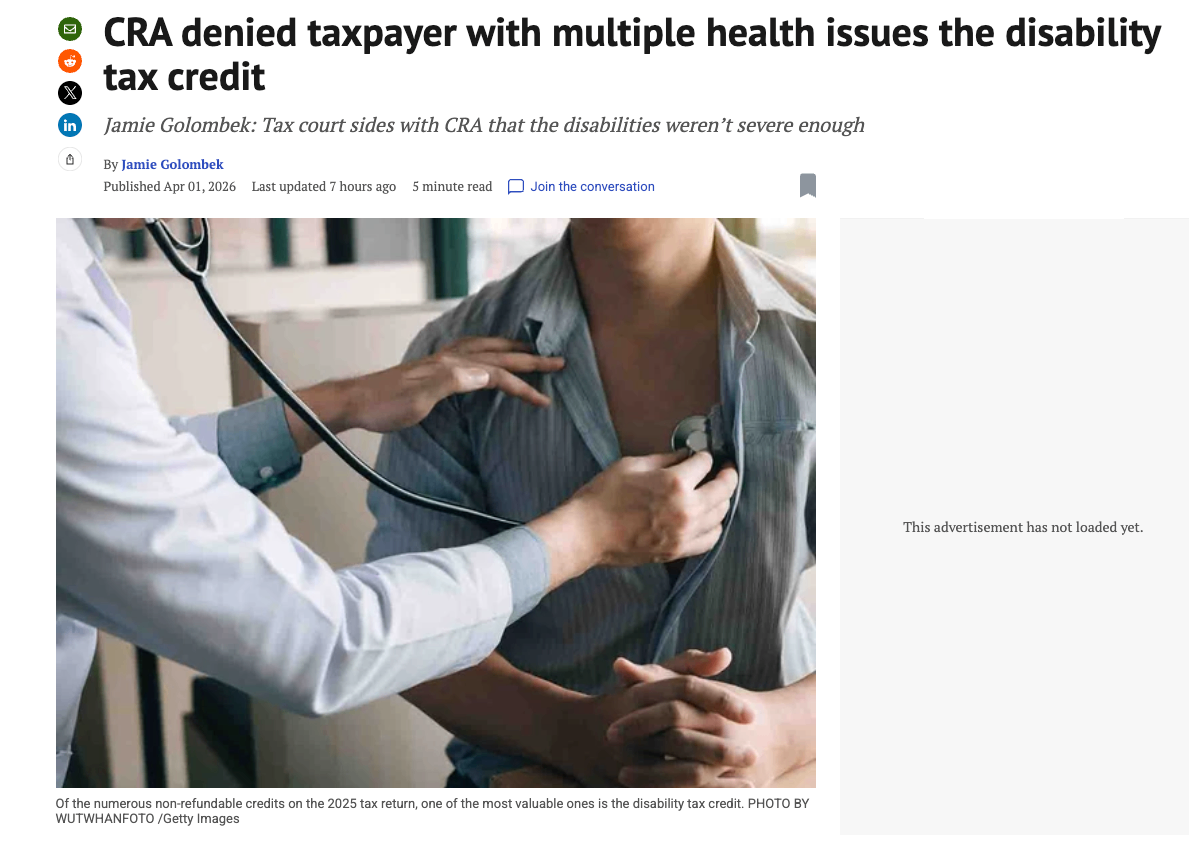Share the article via the email icon
1189x848 pixels.
70,29
